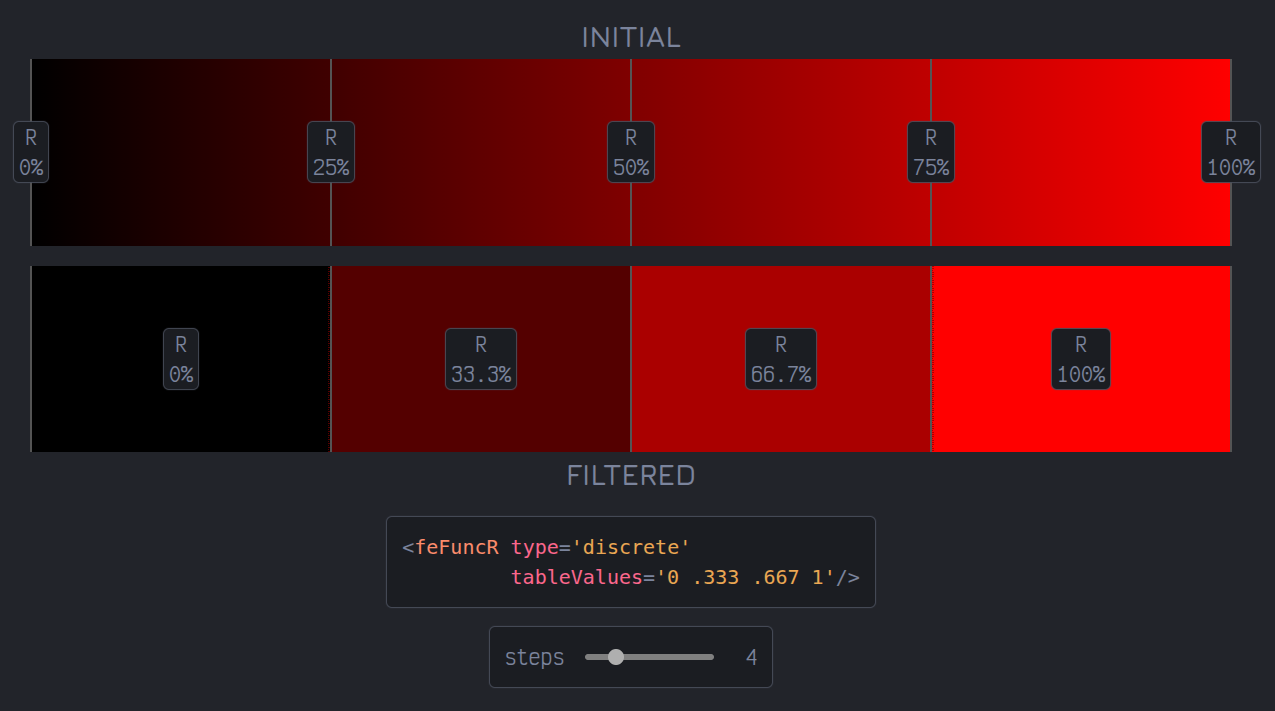The height and width of the screenshot is (711, 1275).
Task: Click the initial R 25% marker label
Action: (x=331, y=152)
